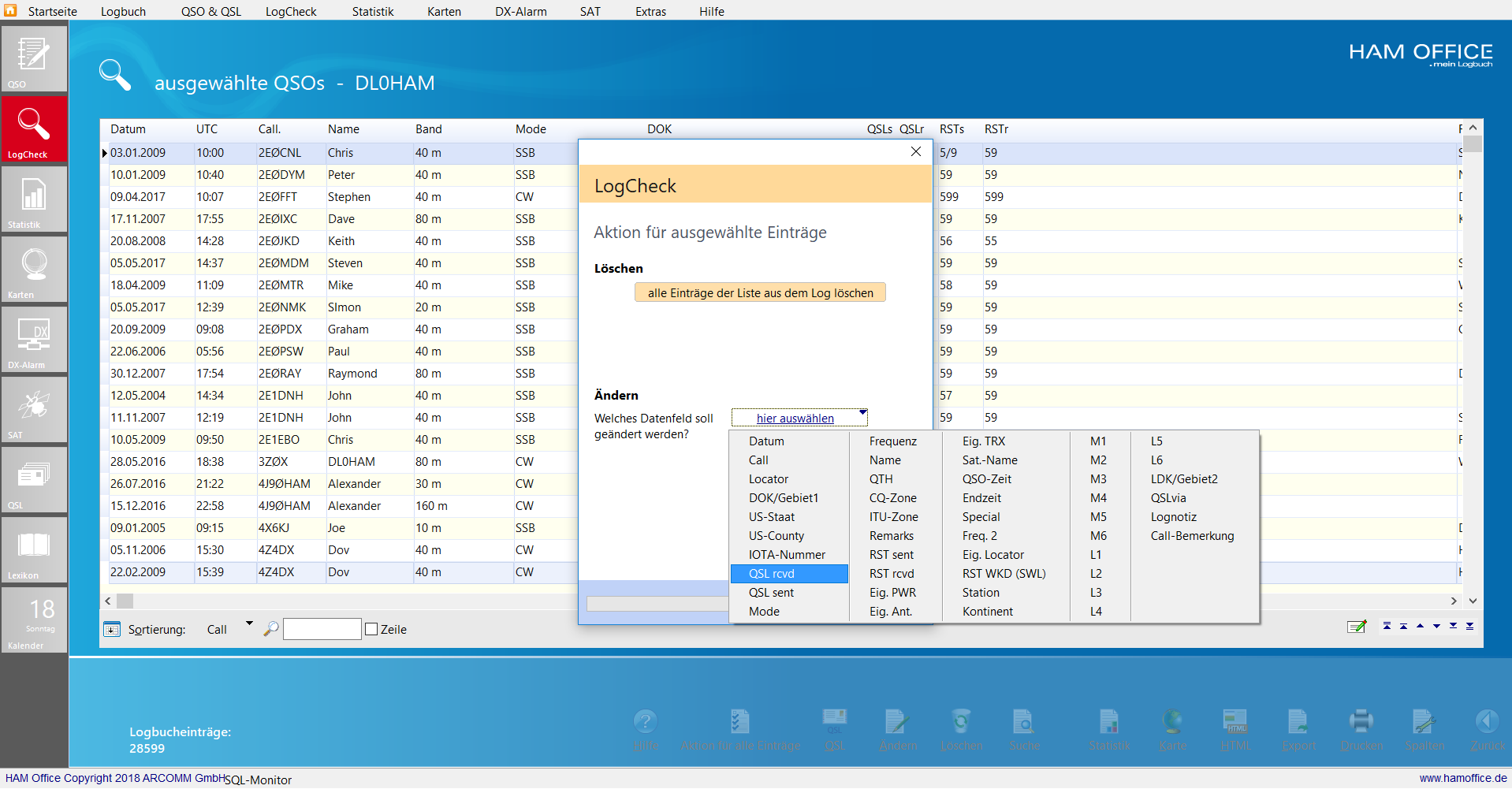Open the SAT satellite sidebar icon
Screen dimensions: 1512x789
33,409
